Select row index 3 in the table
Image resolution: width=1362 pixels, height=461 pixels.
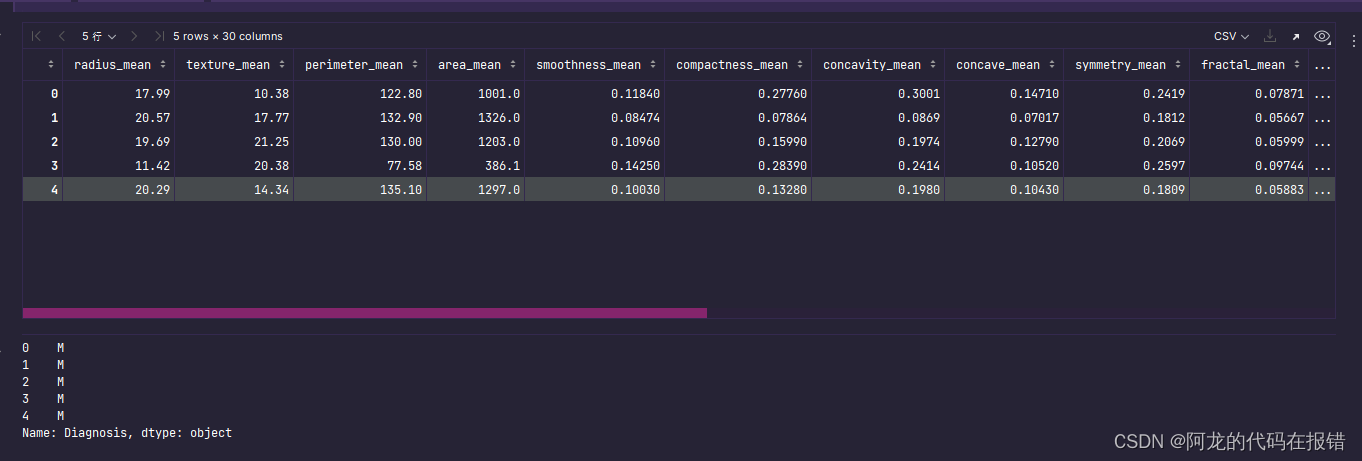54,165
